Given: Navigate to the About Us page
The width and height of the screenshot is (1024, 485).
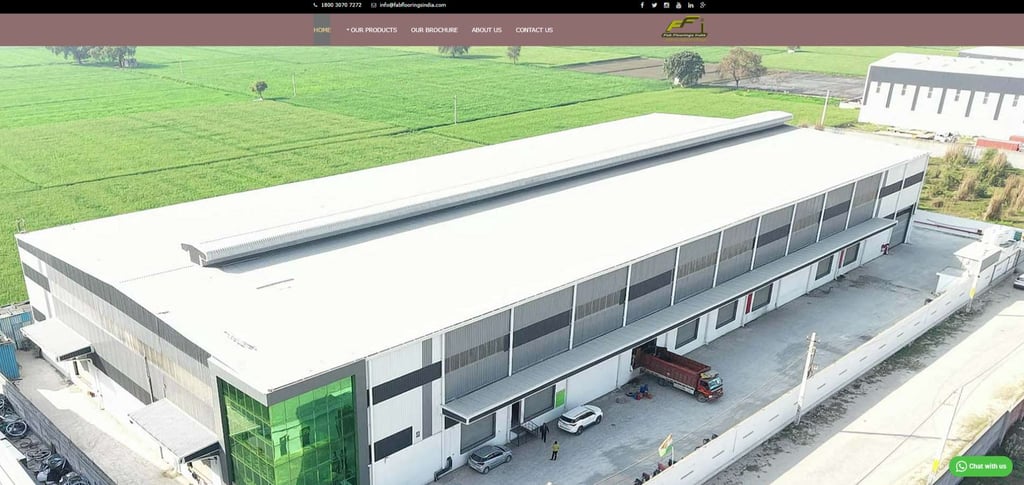Looking at the screenshot, I should tap(486, 30).
